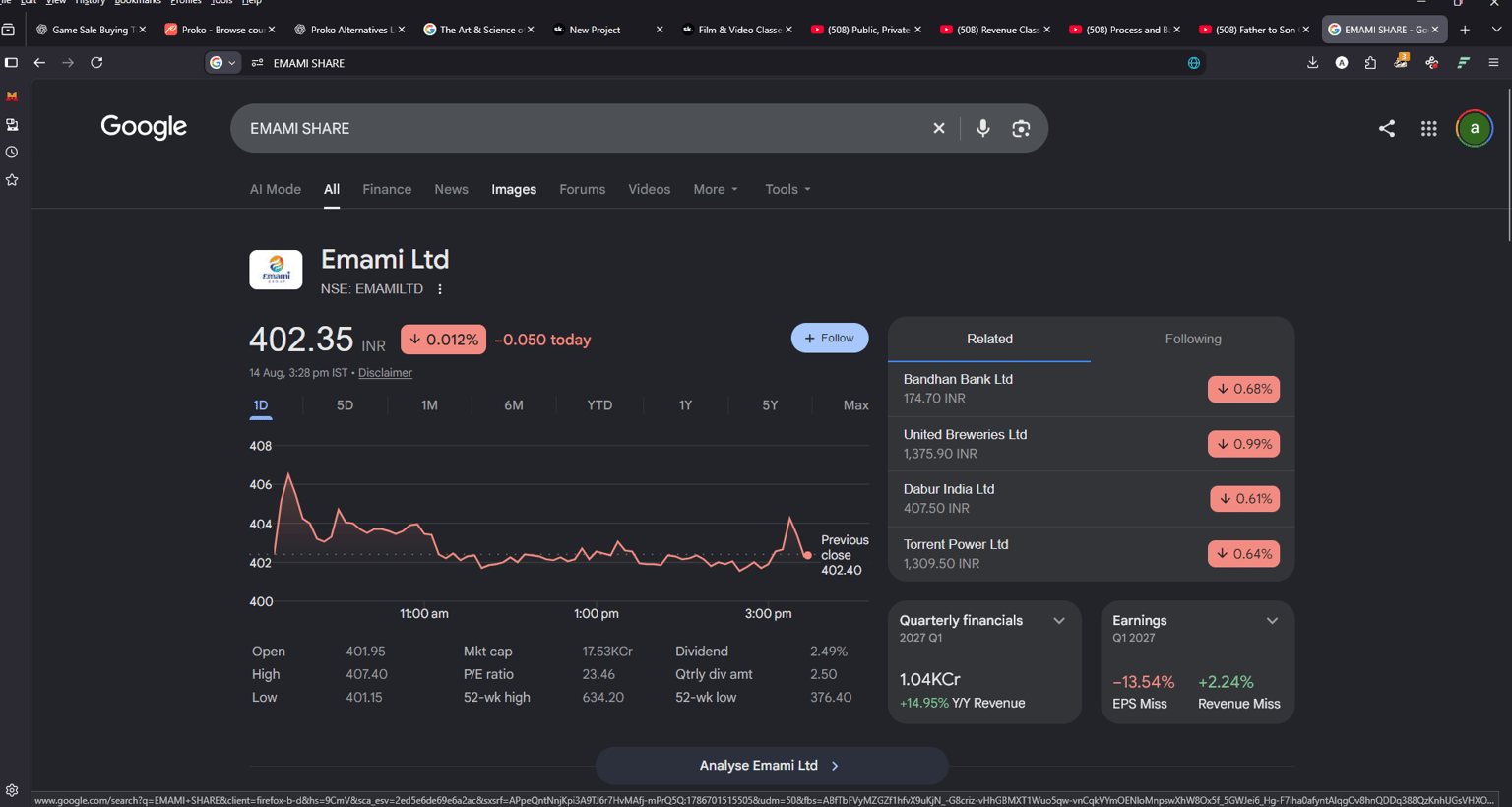Open sidebar customization settings gear
1512x807 pixels.
[x=12, y=790]
